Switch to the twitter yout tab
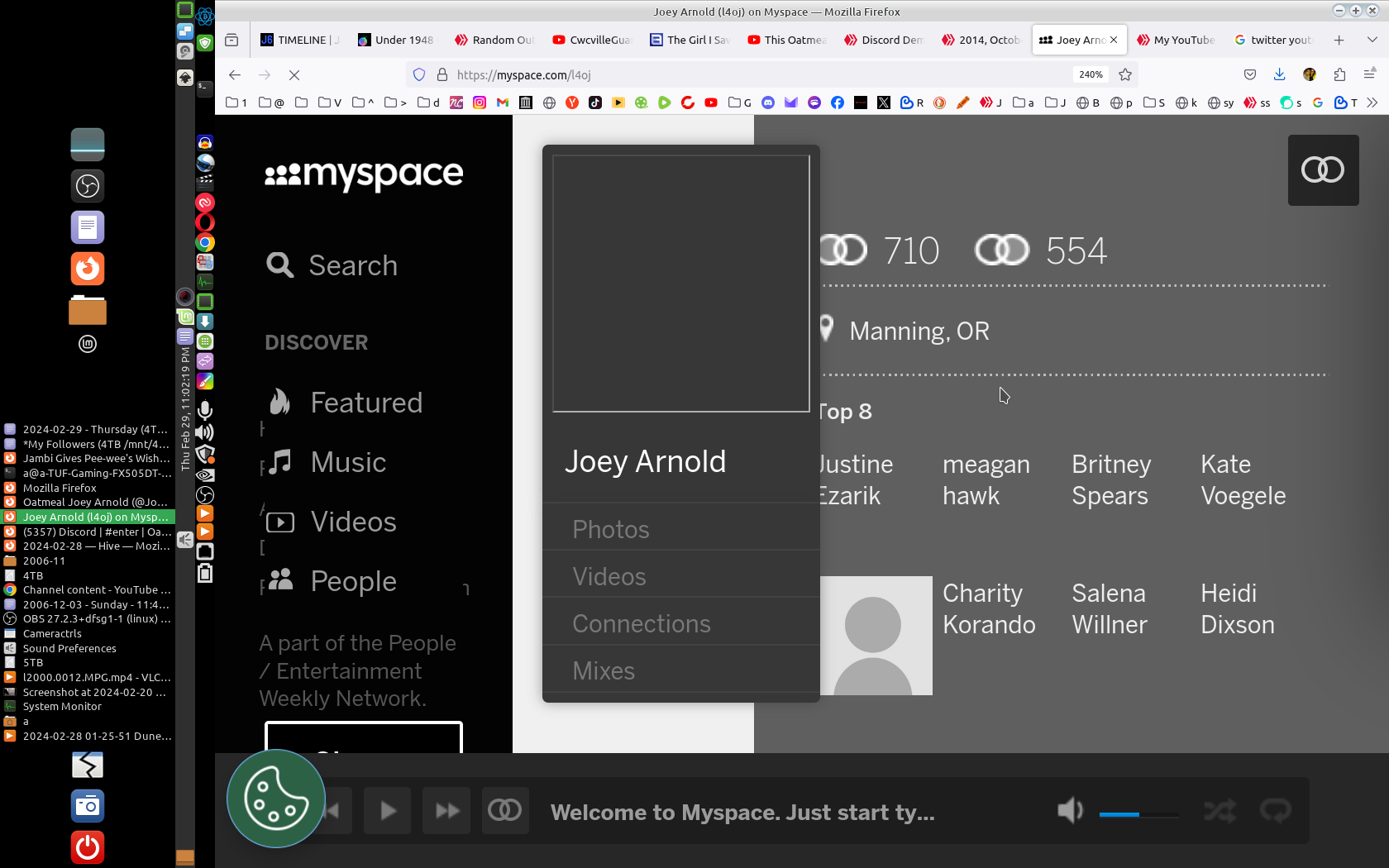This screenshot has width=1389, height=868. tap(1273, 40)
